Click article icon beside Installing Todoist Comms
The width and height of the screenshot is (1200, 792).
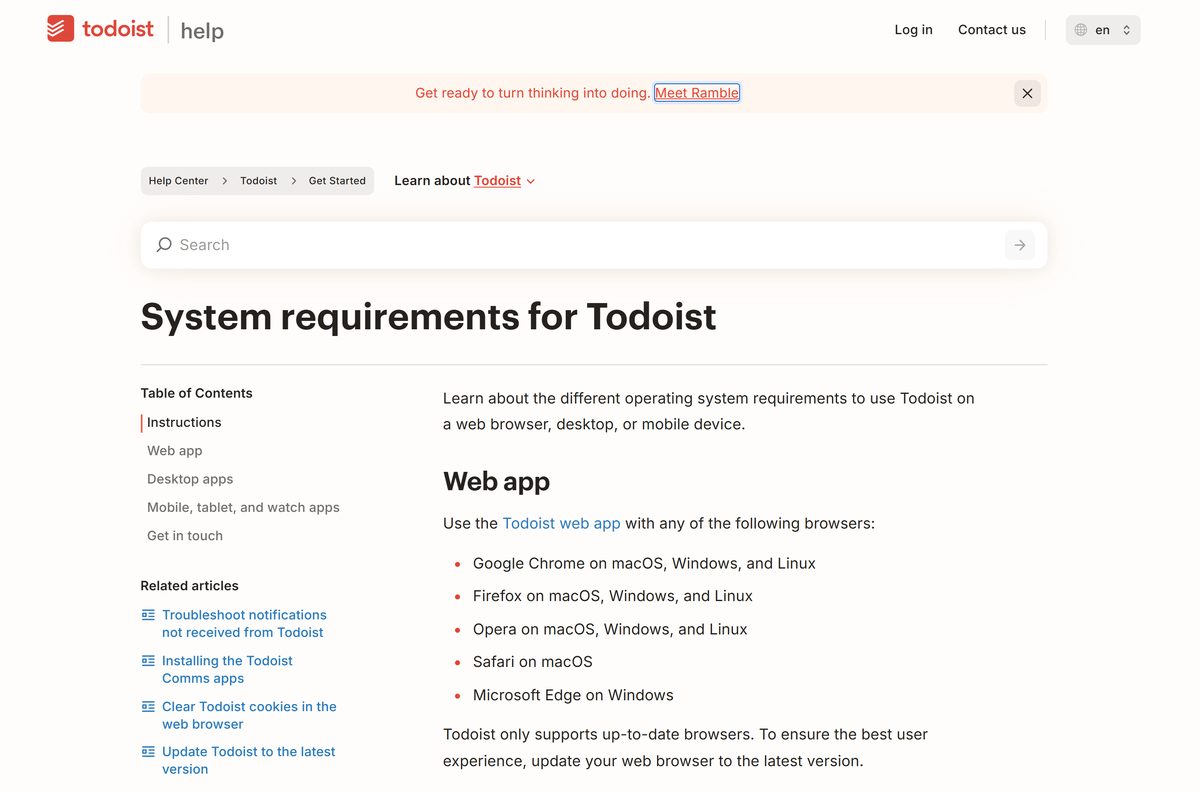(x=148, y=661)
